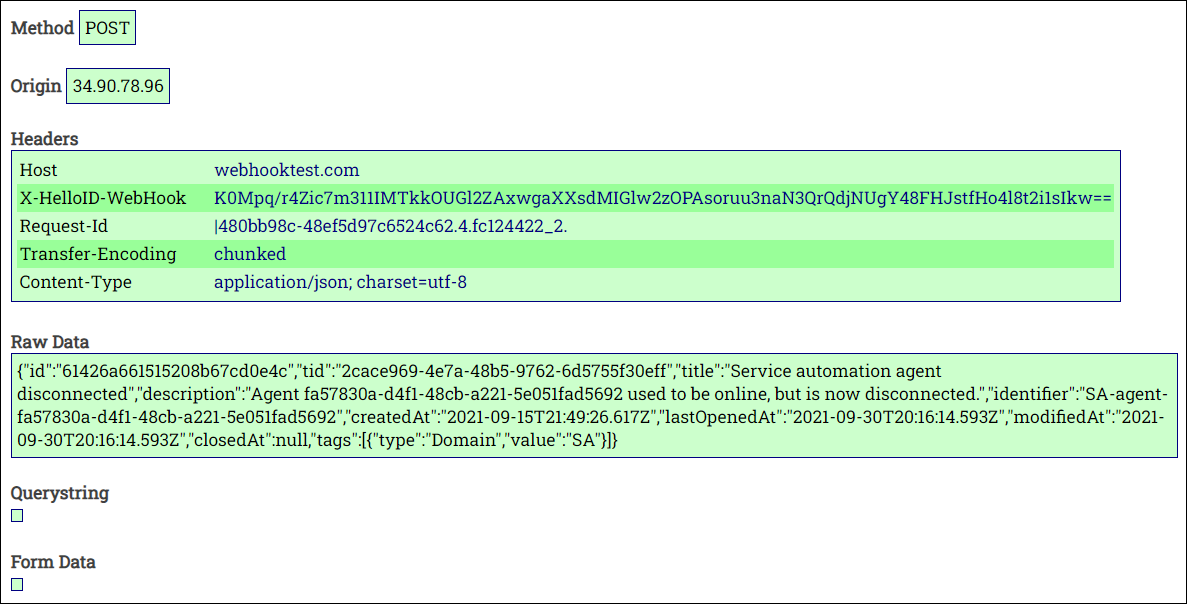Click the POST method value box
The width and height of the screenshot is (1187, 604).
107,28
